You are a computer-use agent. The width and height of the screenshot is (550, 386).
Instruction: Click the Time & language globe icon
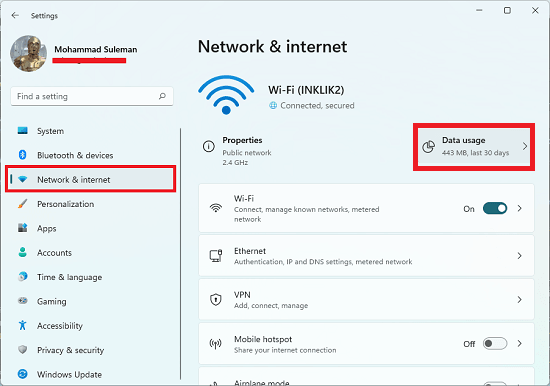22,277
